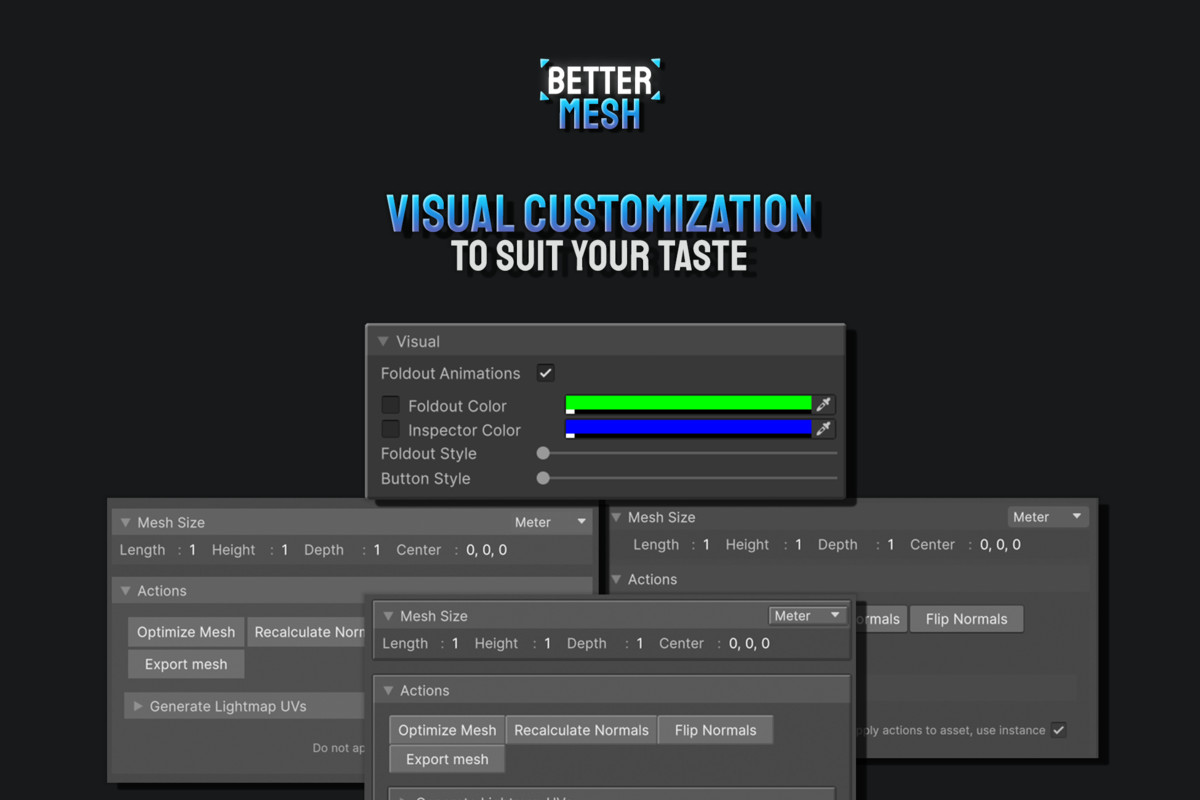Image resolution: width=1200 pixels, height=800 pixels.
Task: Collapse the Visual foldout
Action: coord(383,341)
